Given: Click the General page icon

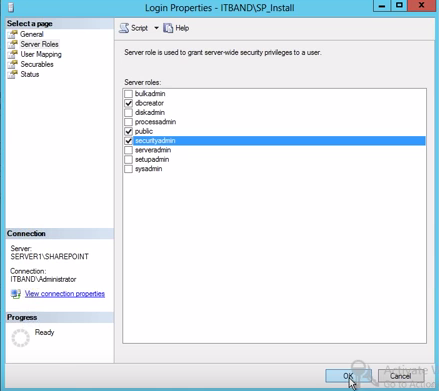Looking at the screenshot, I should 13,34.
